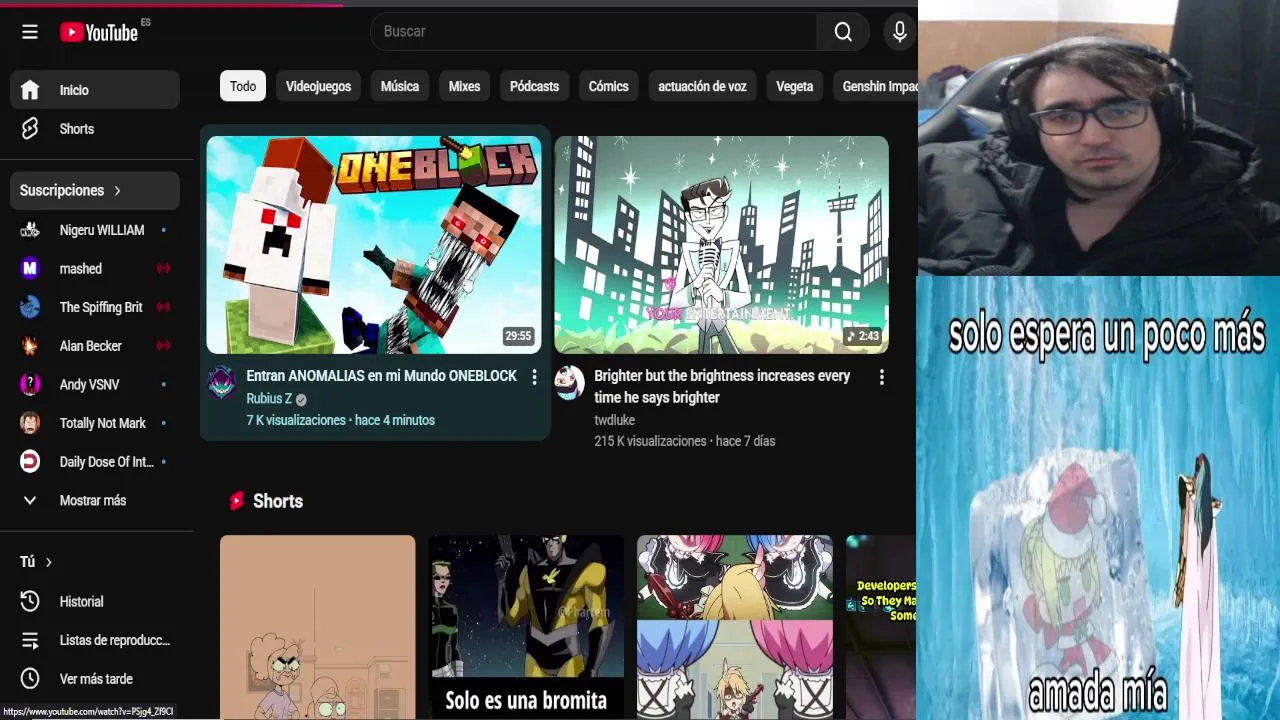
Task: Select the Cómics filter chip
Action: click(x=608, y=86)
